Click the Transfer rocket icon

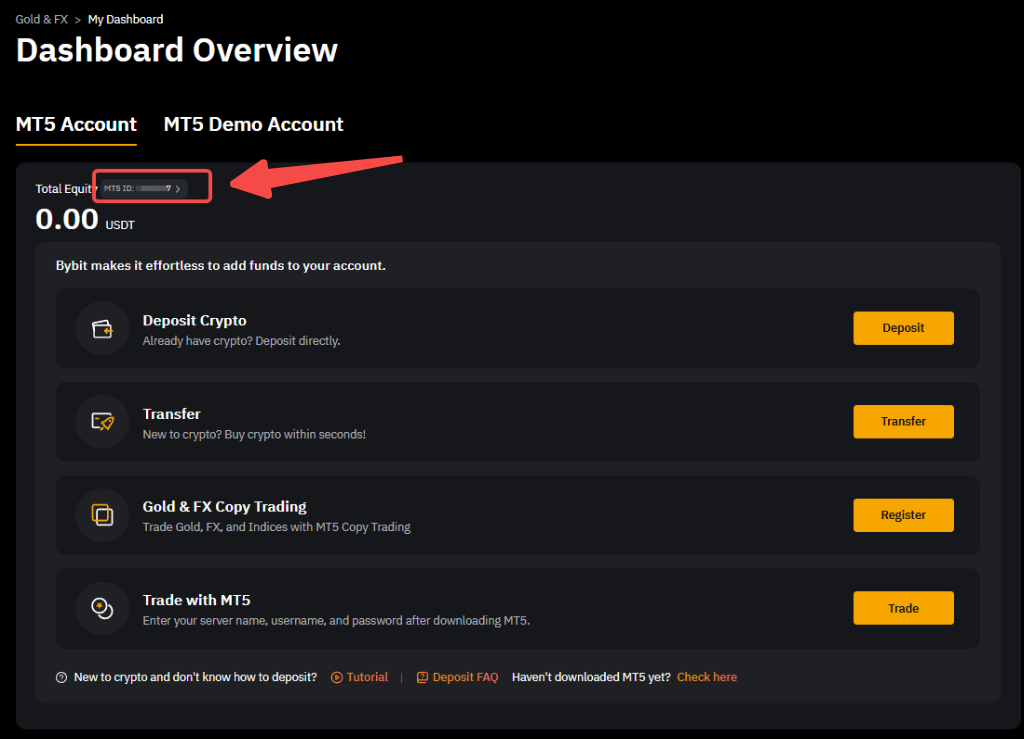102,422
